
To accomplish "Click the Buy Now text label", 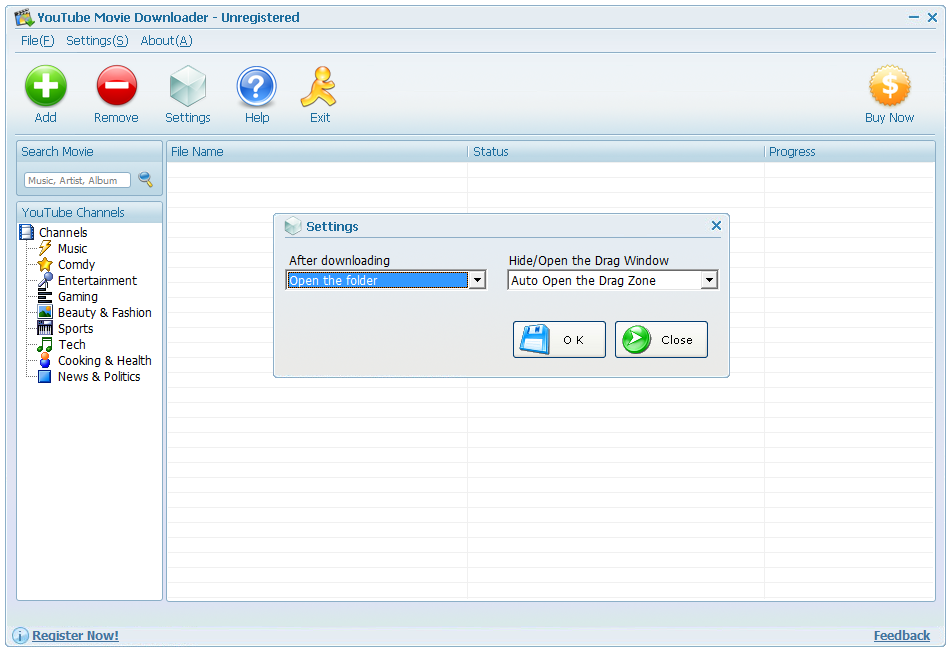I will 889,117.
